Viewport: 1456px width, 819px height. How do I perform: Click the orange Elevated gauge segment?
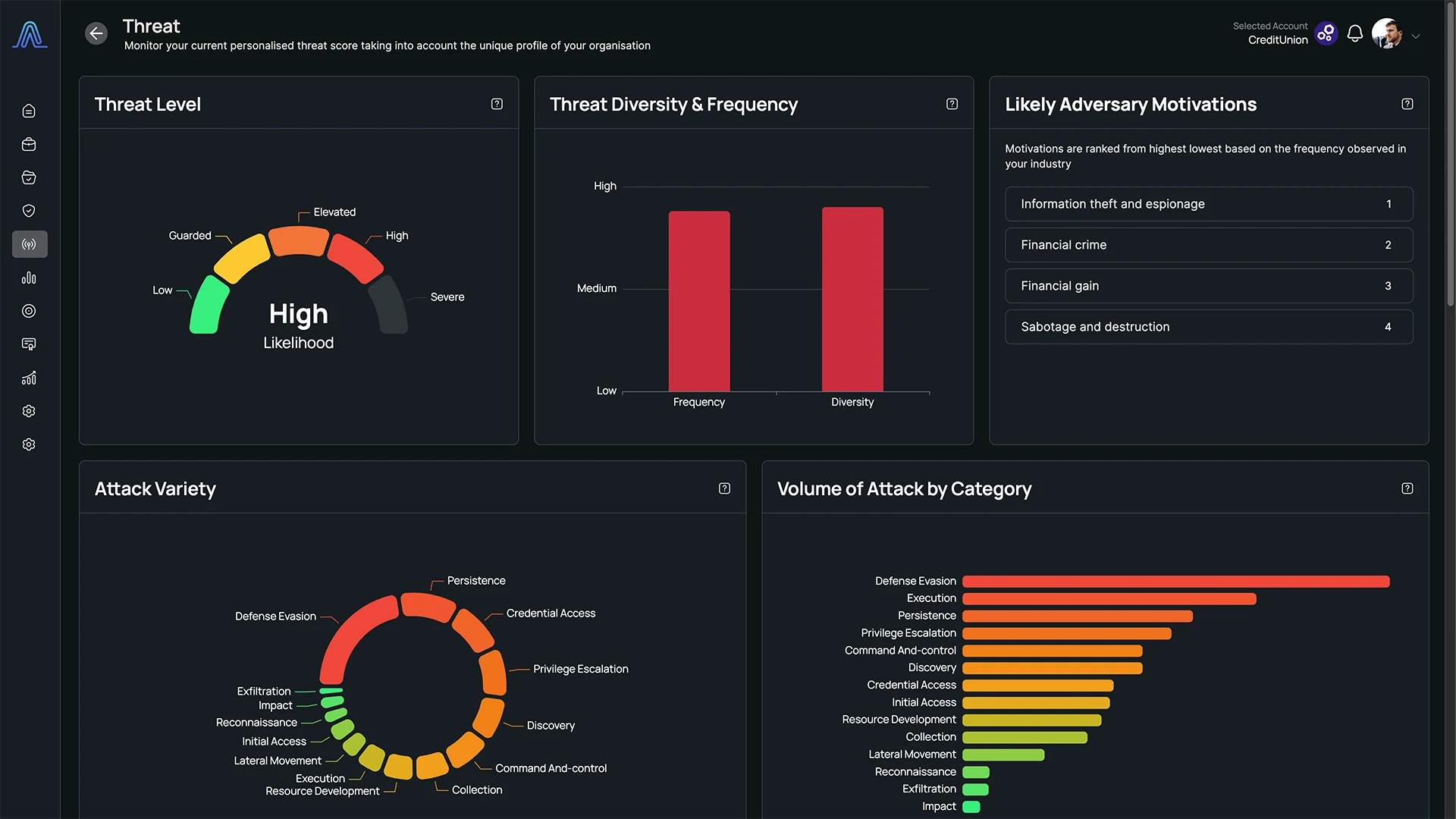(x=299, y=241)
